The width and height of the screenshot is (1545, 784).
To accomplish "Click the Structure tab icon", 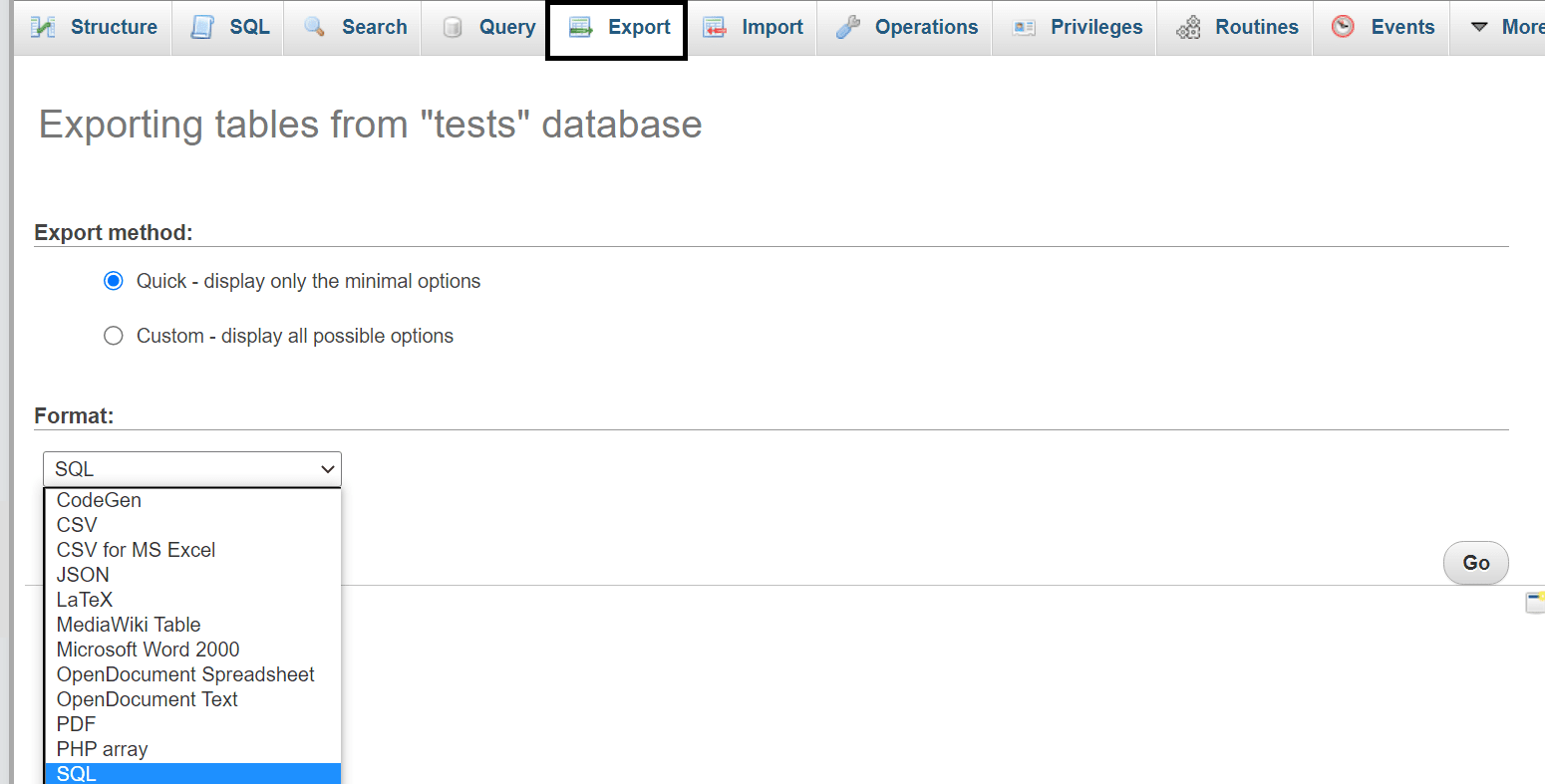I will (x=43, y=27).
